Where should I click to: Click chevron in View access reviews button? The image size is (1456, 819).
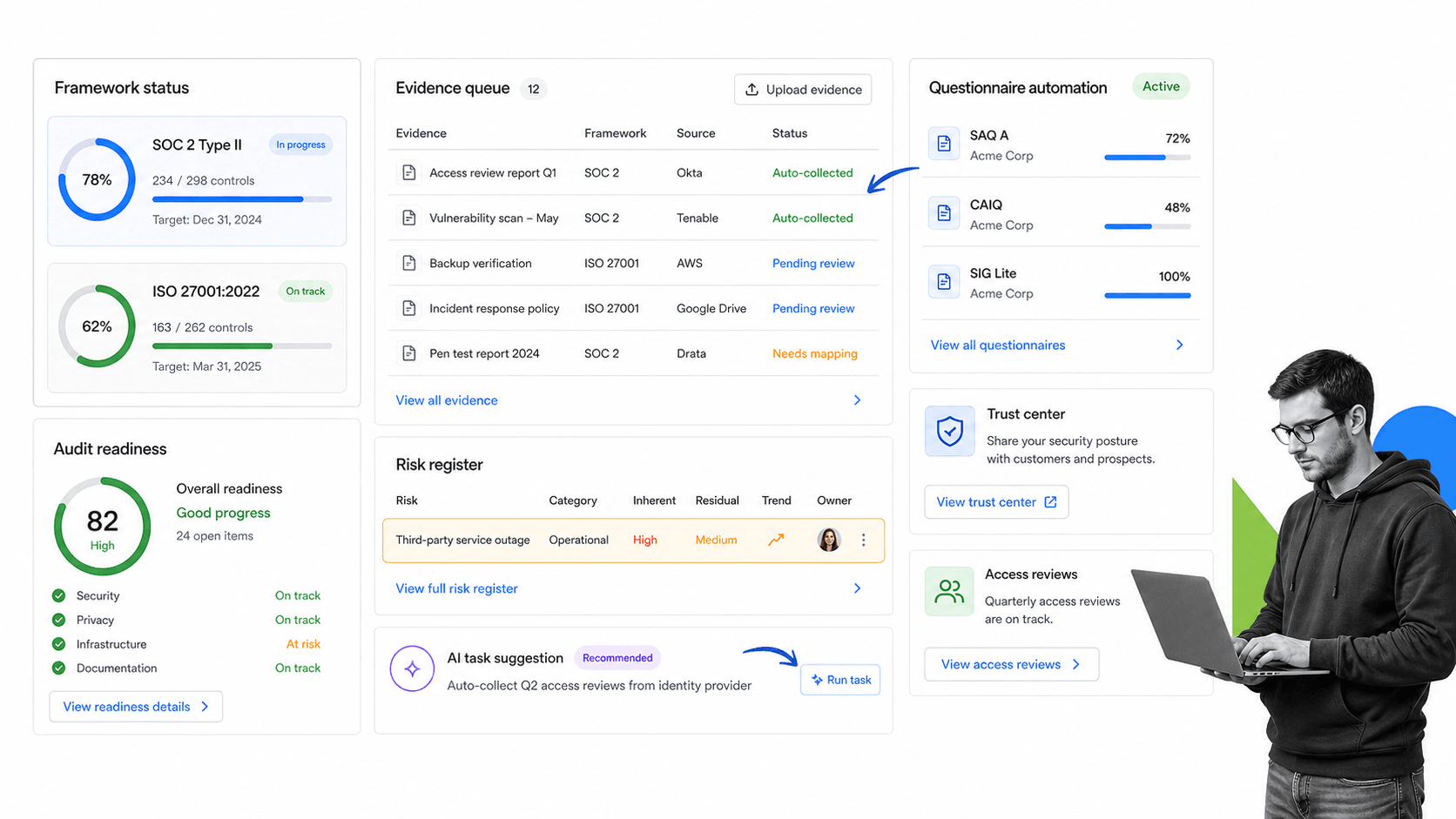click(1076, 664)
